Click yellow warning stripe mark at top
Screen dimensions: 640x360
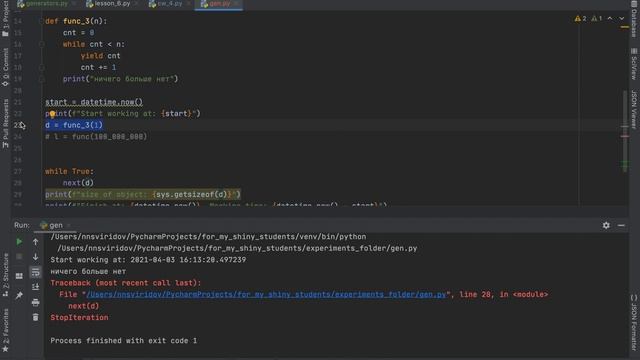coord(624,27)
